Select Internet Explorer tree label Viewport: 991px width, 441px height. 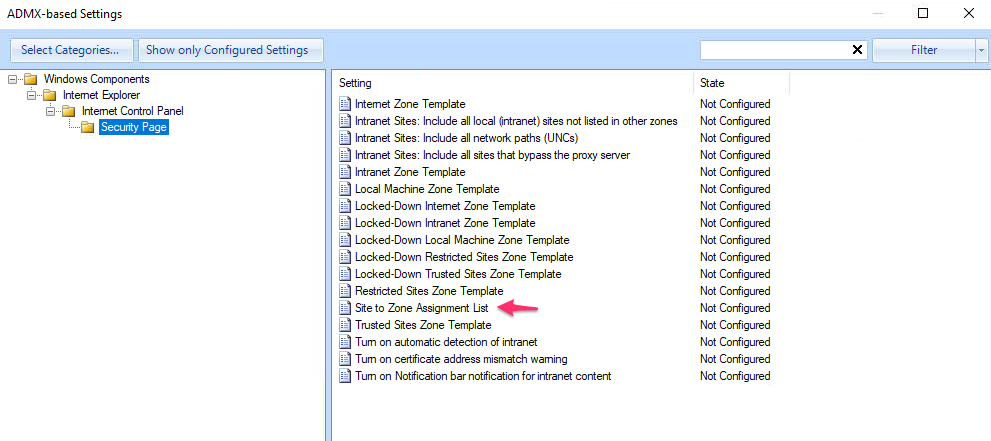(102, 95)
